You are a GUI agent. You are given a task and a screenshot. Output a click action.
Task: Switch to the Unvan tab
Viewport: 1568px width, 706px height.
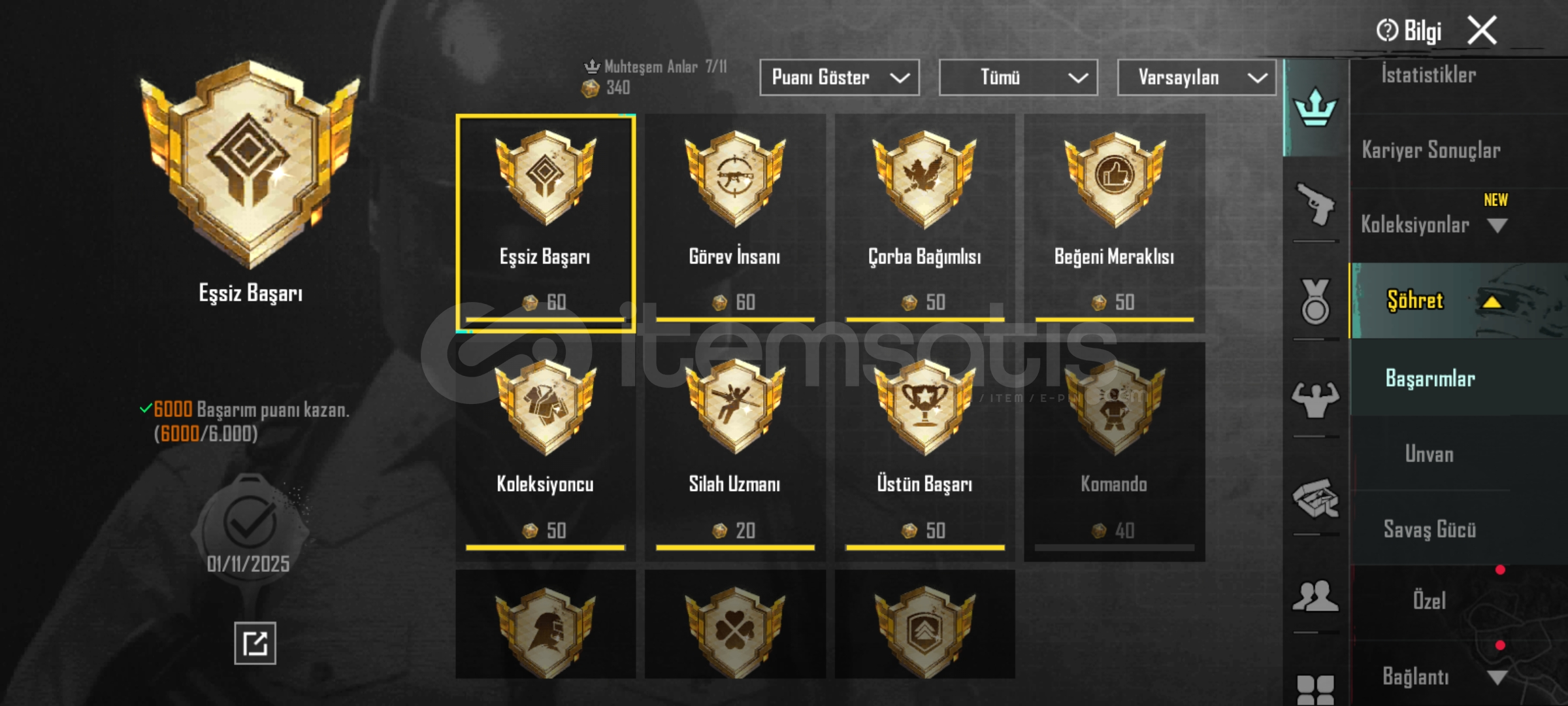coord(1429,454)
